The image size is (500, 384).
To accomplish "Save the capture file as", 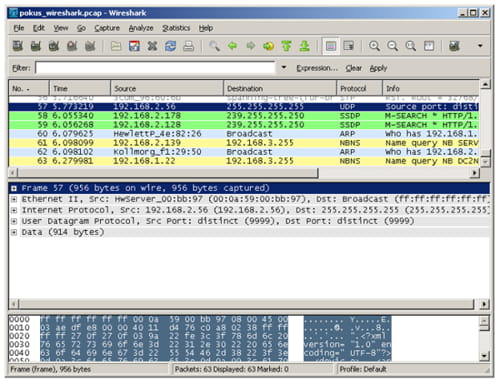I will [x=134, y=46].
